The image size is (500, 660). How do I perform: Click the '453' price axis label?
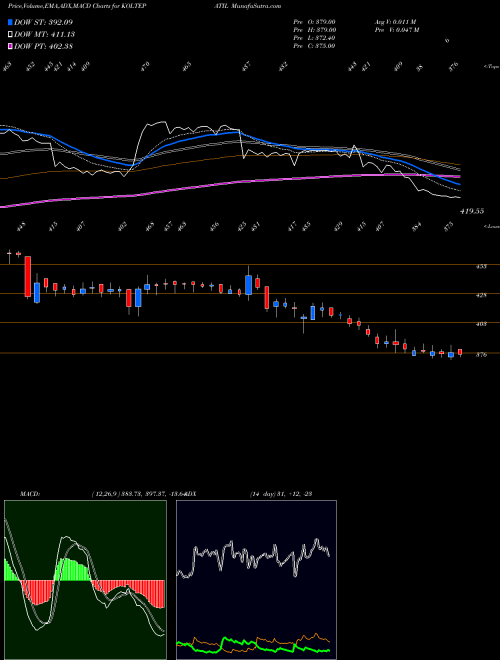481,266
